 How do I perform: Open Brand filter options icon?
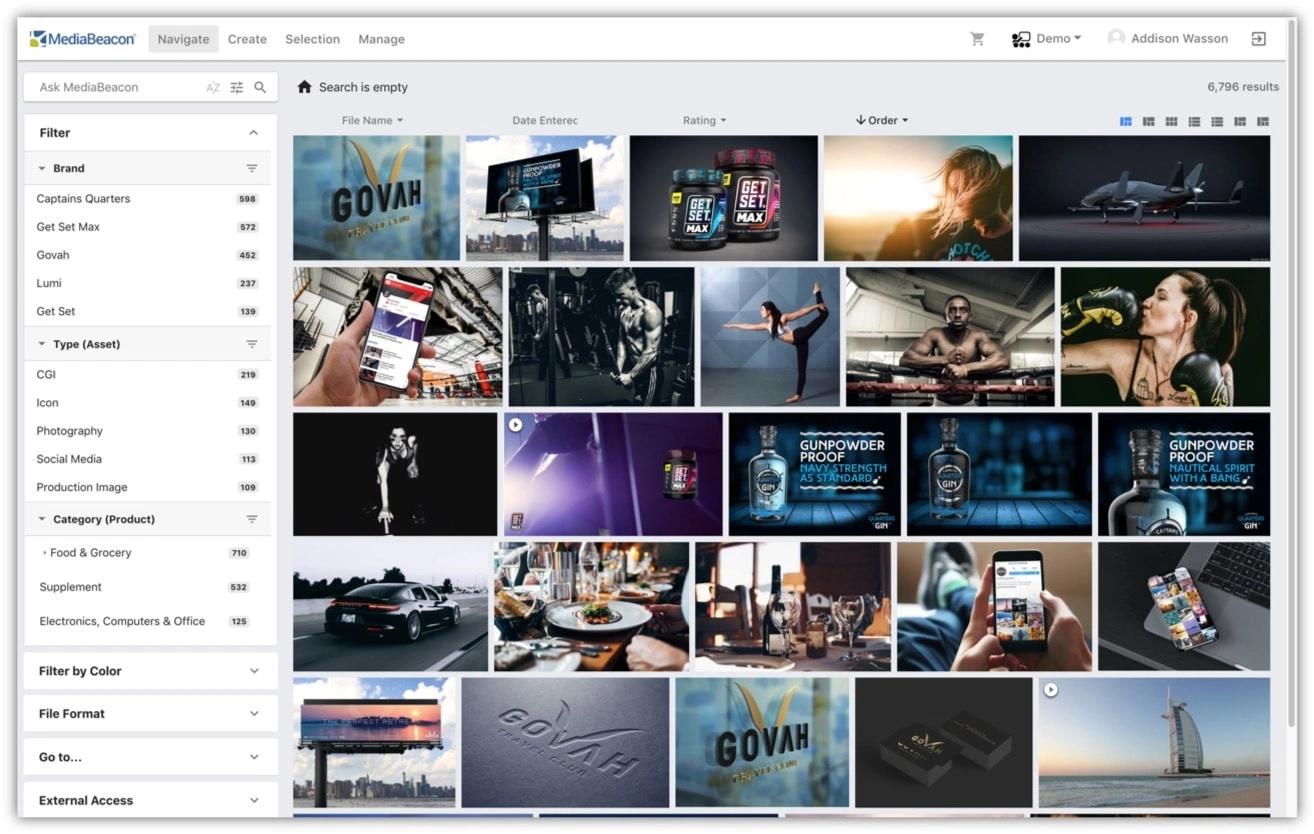tap(252, 168)
